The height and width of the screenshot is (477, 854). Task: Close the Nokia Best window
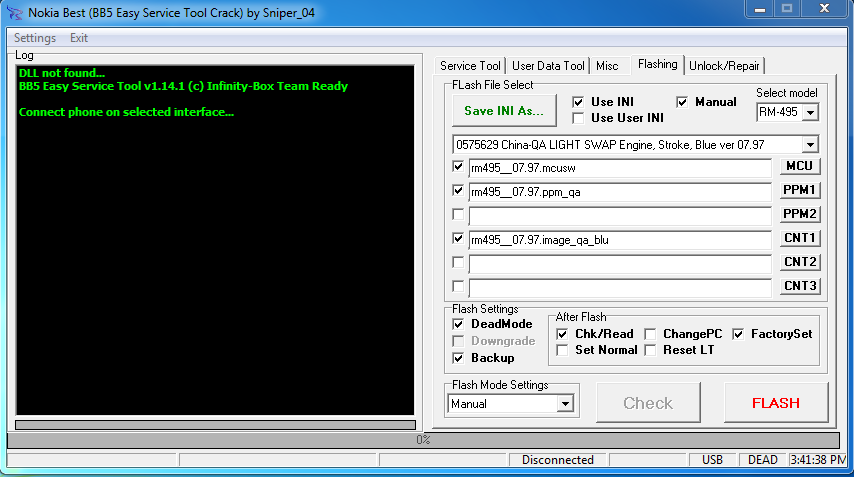(824, 9)
